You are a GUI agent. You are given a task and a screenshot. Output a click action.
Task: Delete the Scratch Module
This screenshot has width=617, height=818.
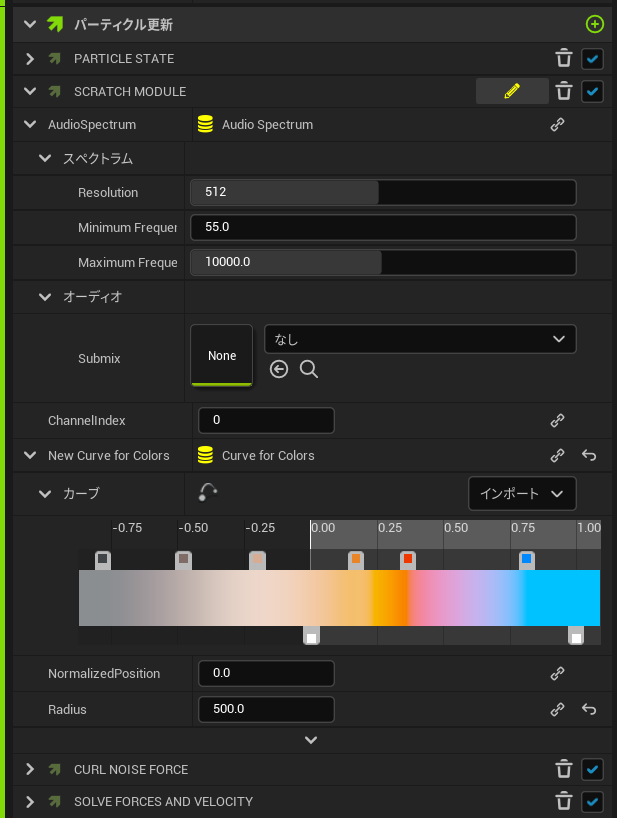coord(564,91)
